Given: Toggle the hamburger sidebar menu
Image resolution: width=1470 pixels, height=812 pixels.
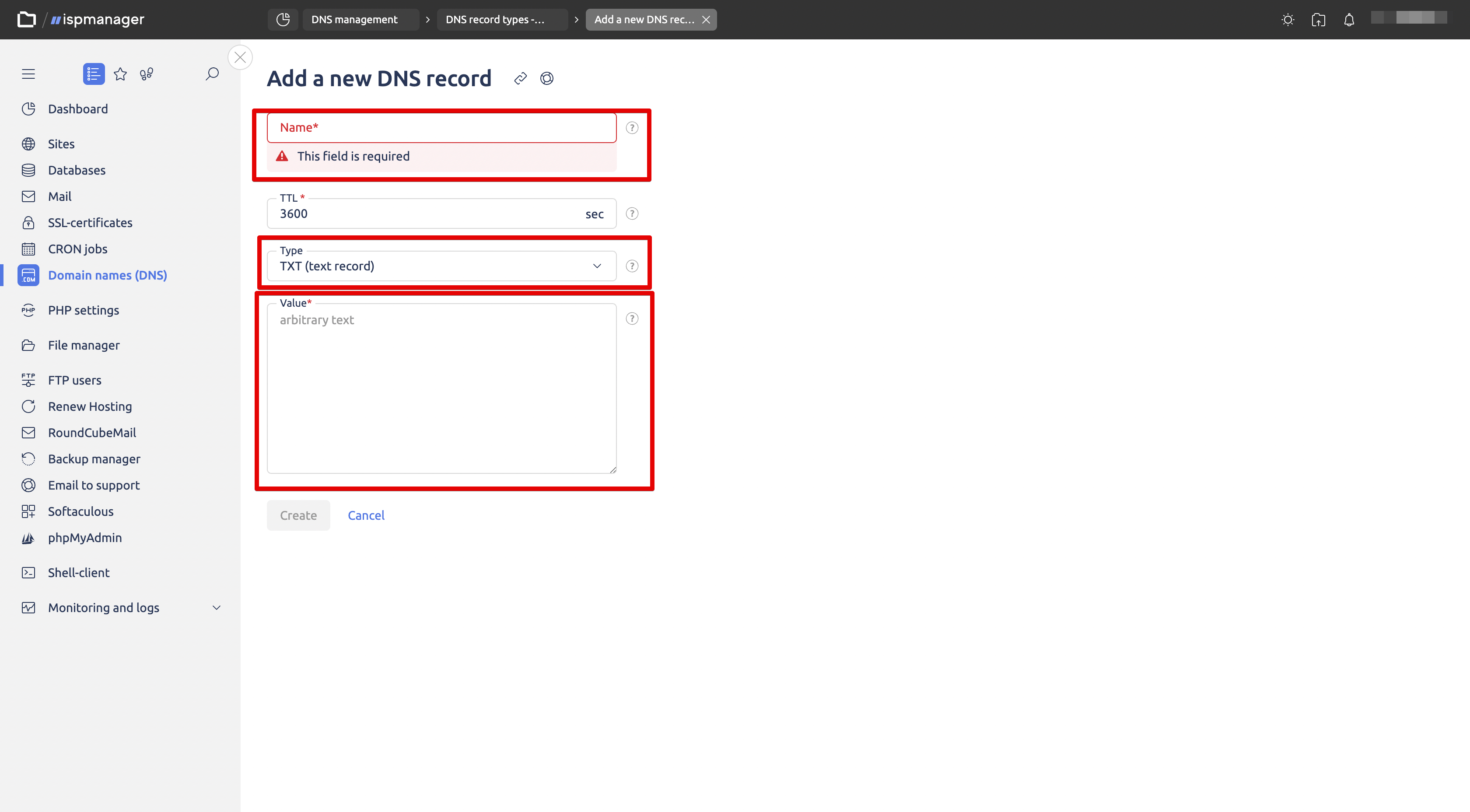Looking at the screenshot, I should (x=28, y=73).
